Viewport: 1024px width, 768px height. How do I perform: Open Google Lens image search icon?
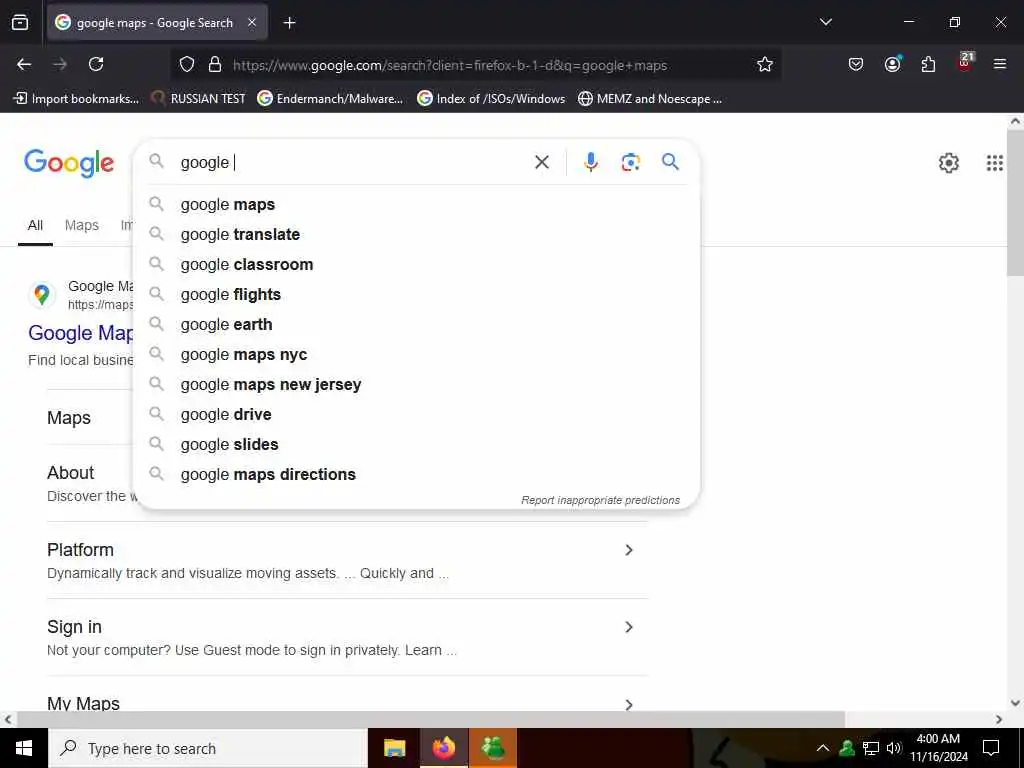(x=630, y=162)
